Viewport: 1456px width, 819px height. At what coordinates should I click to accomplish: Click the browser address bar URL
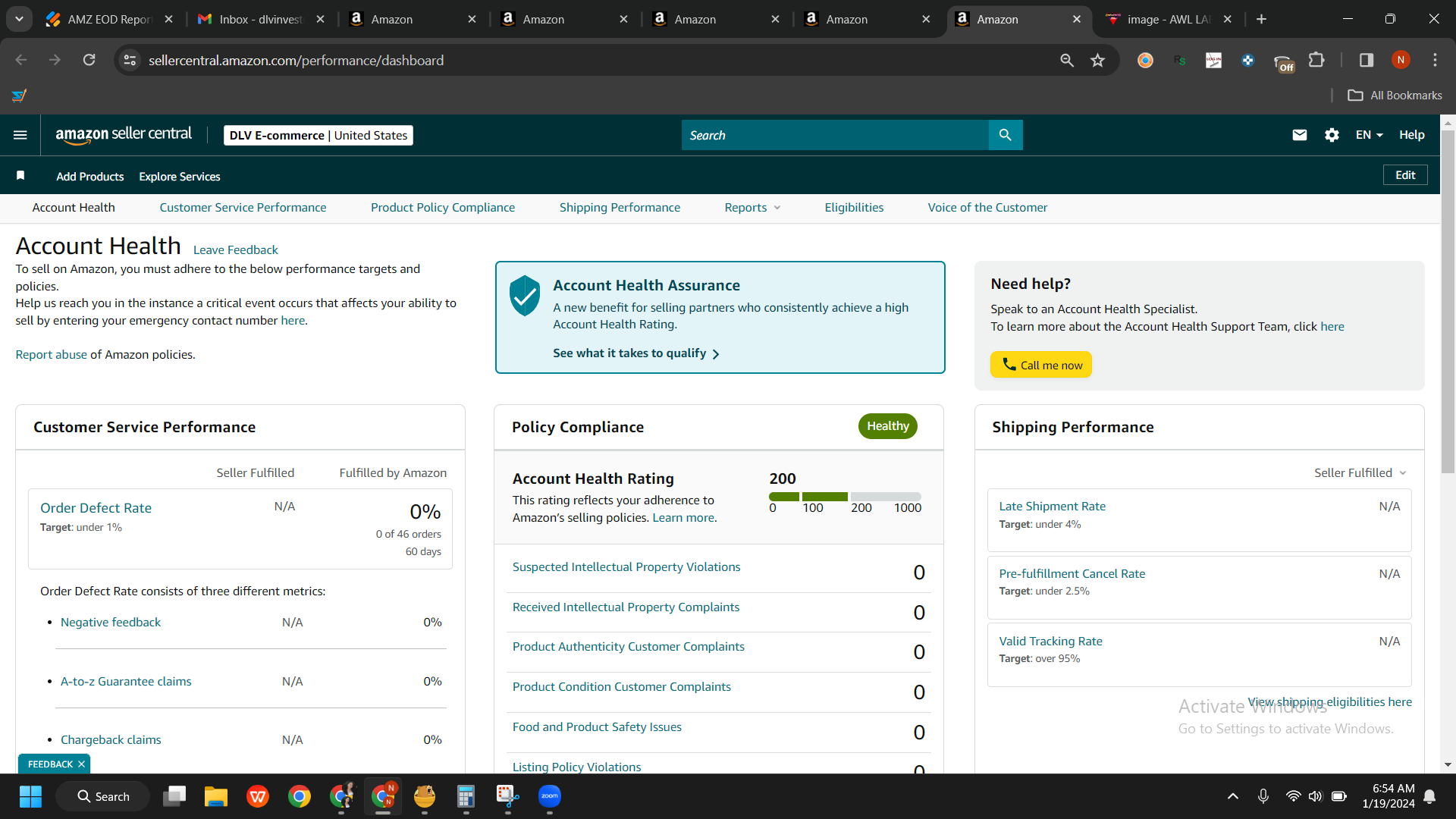pos(296,60)
